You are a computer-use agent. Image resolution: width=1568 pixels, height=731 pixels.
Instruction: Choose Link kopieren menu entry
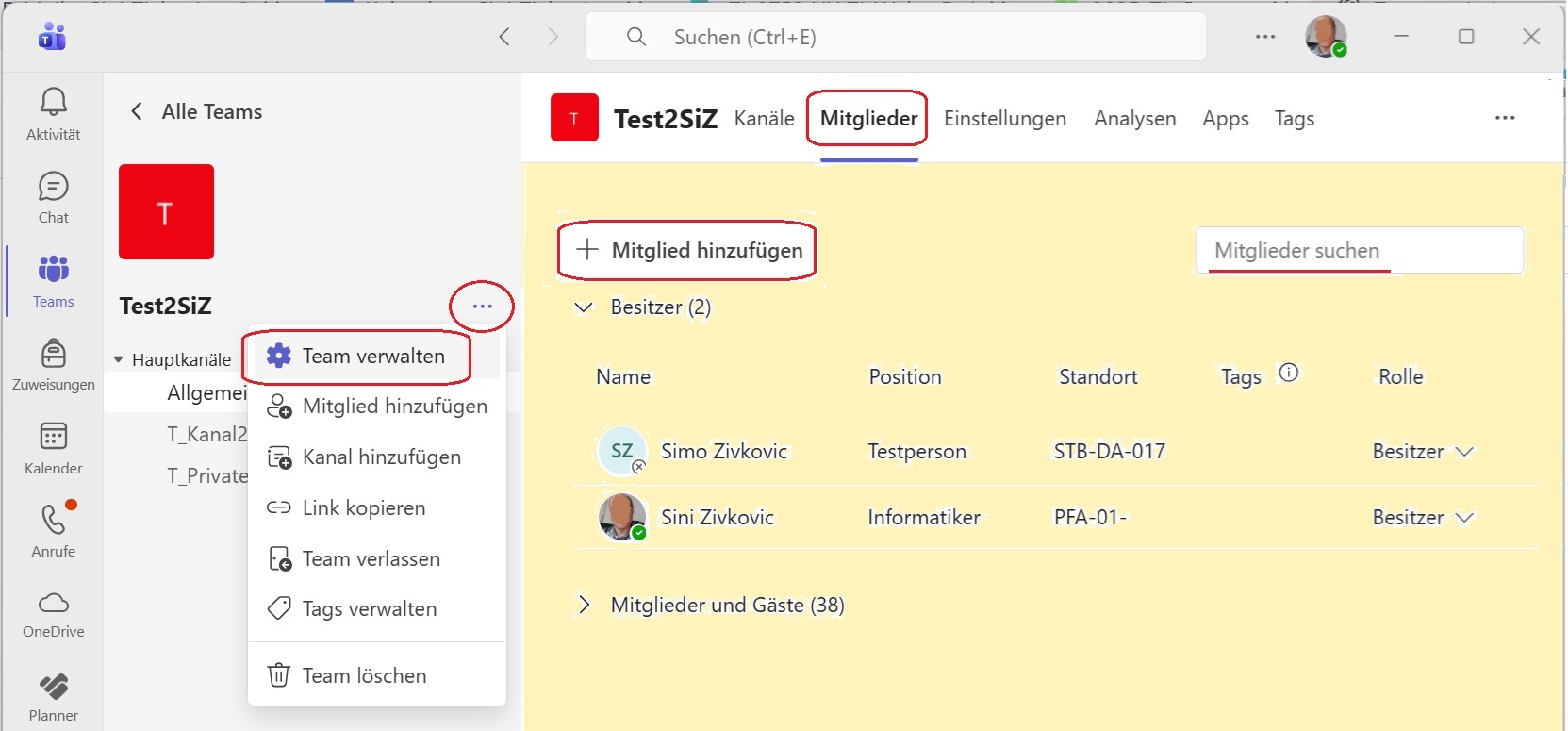(x=364, y=508)
